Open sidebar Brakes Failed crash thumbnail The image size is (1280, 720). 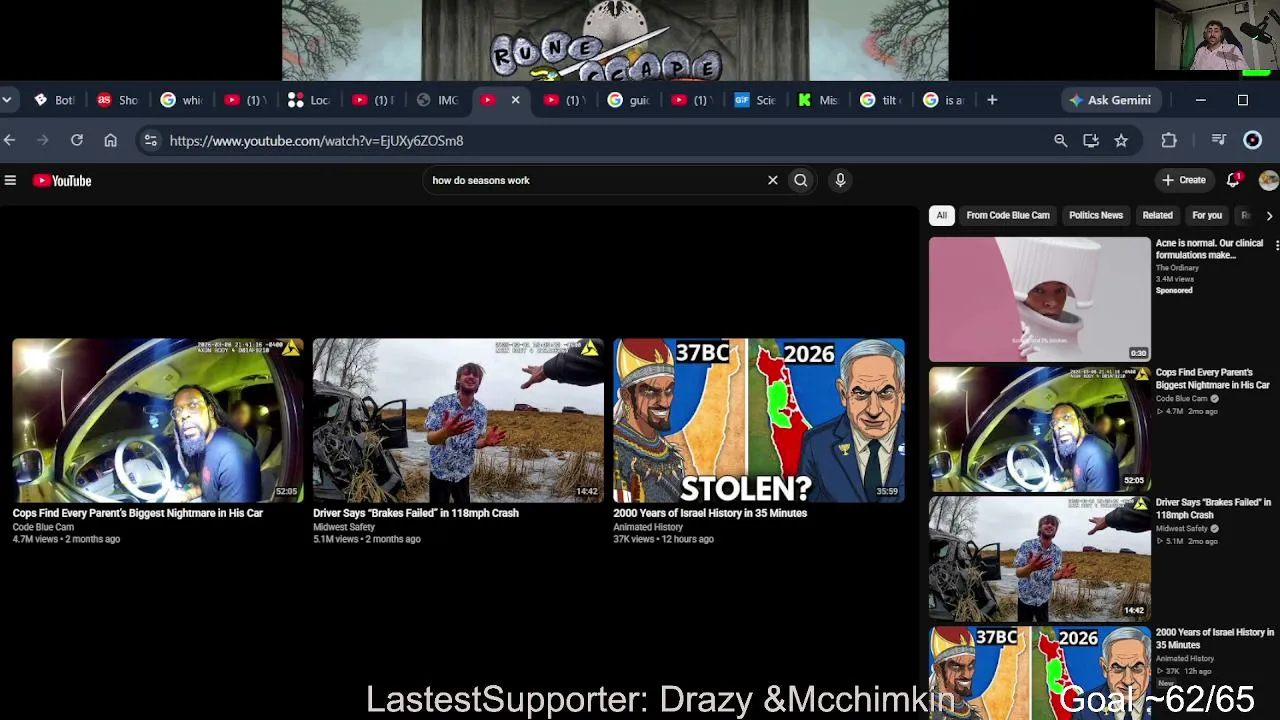tap(1040, 559)
